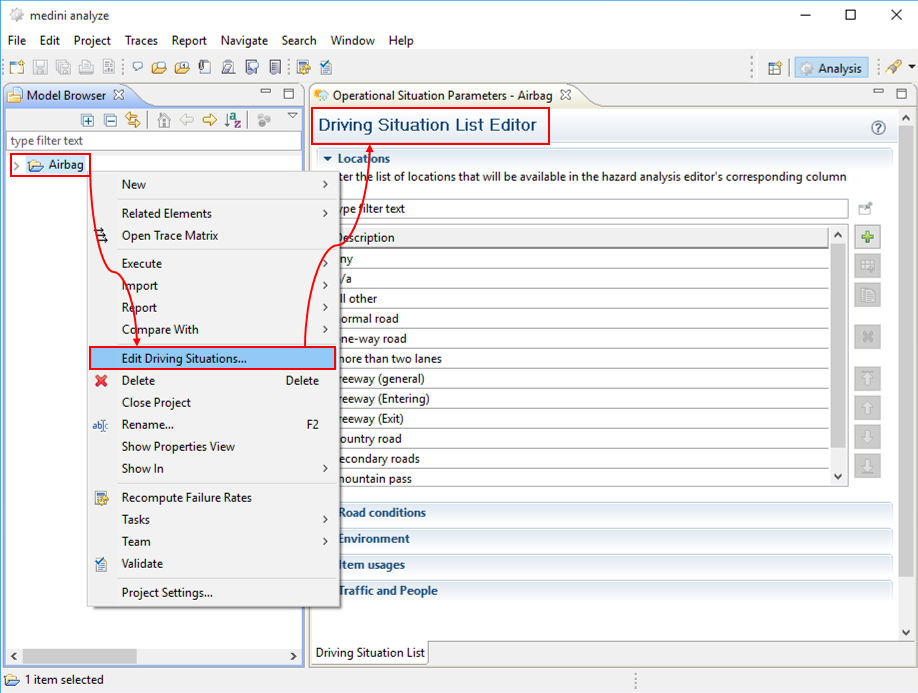Open the Traces menu
Viewport: 918px width, 693px height.
coord(141,40)
